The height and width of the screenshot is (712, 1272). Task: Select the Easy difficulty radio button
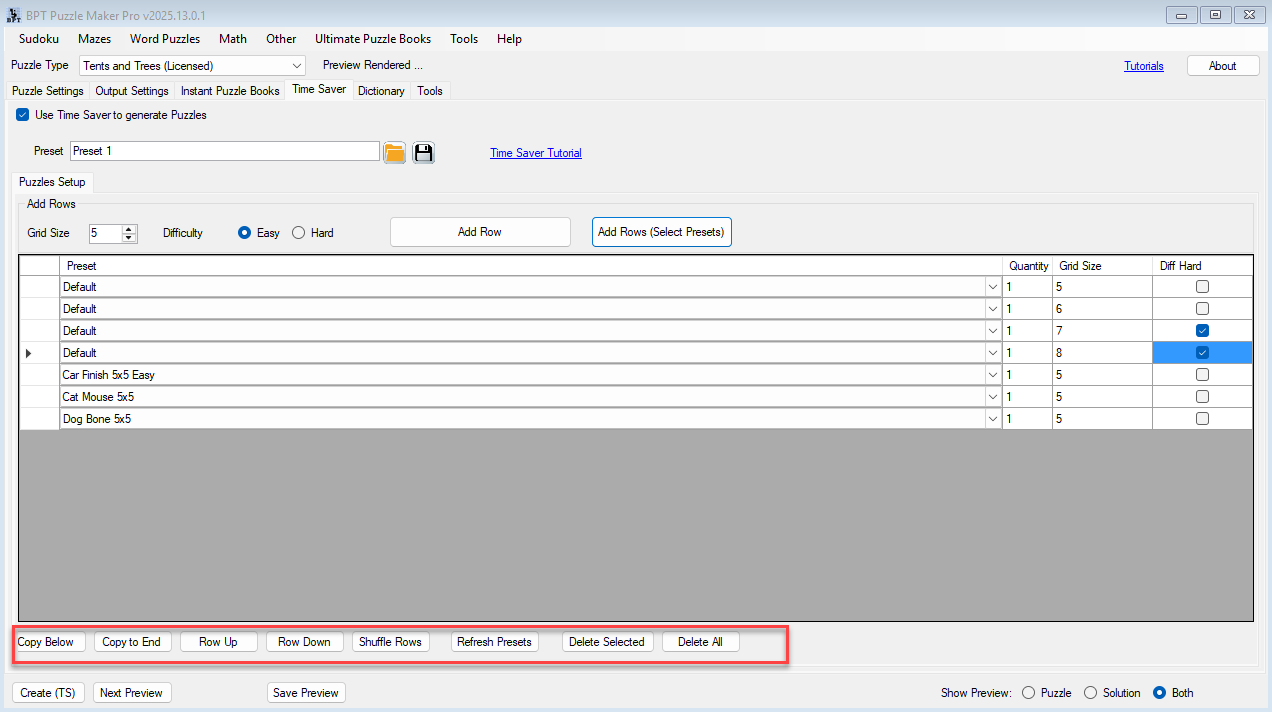pyautogui.click(x=244, y=233)
